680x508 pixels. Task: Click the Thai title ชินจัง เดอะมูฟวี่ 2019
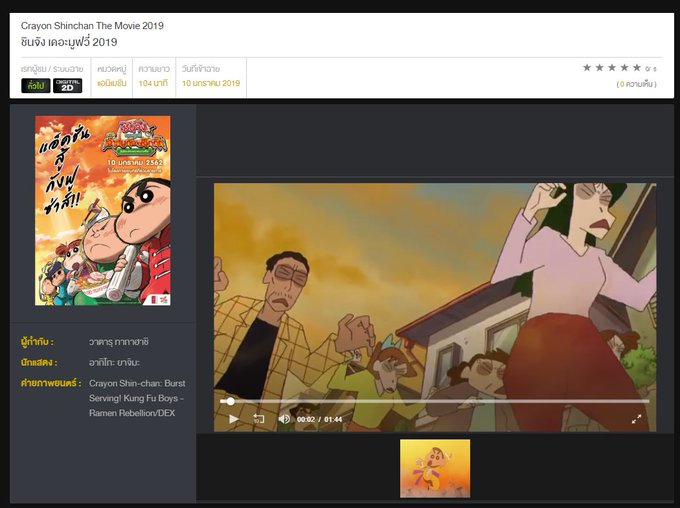point(69,42)
